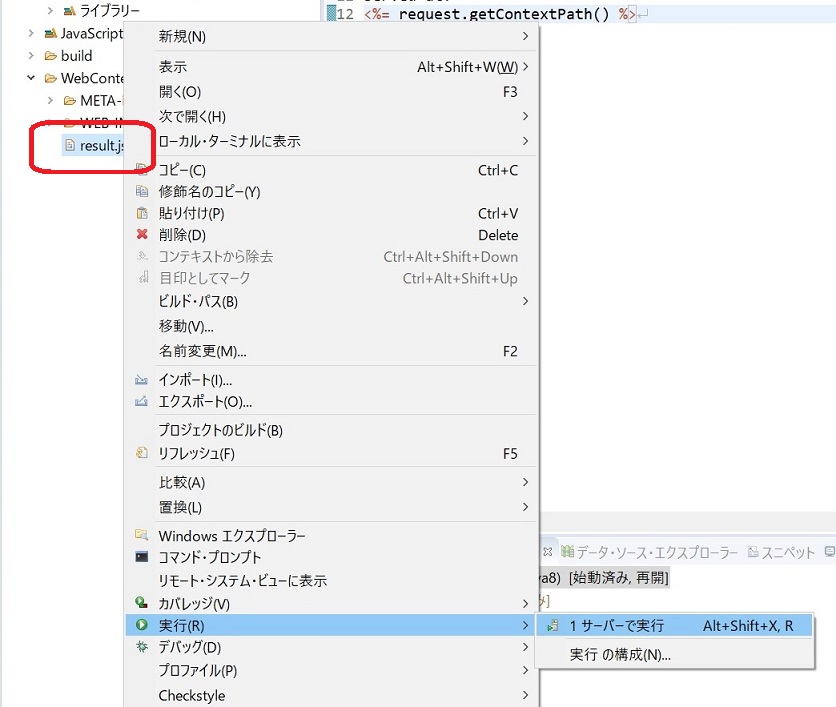Click line 12 request.getContextPath() code
Viewport: 836px width, 707px height.
tap(504, 13)
